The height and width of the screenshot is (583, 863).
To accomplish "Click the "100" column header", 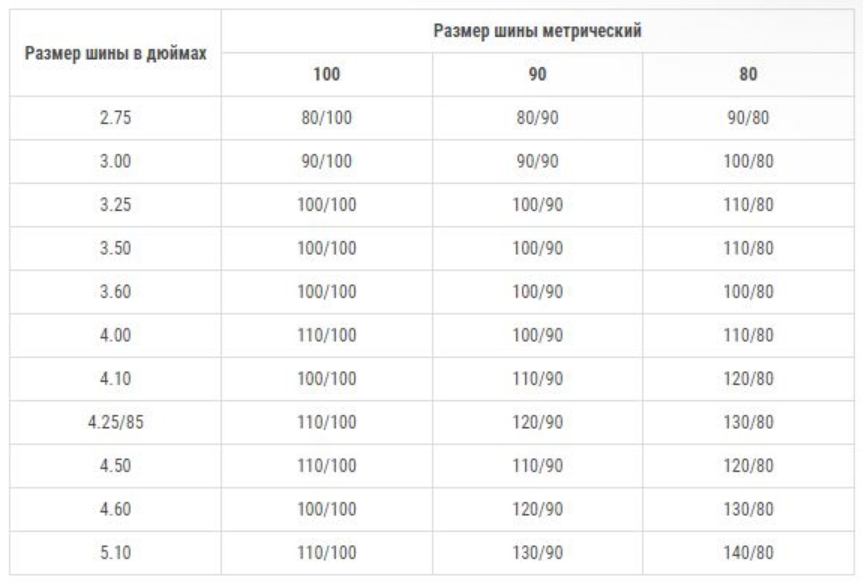I will pyautogui.click(x=327, y=74).
